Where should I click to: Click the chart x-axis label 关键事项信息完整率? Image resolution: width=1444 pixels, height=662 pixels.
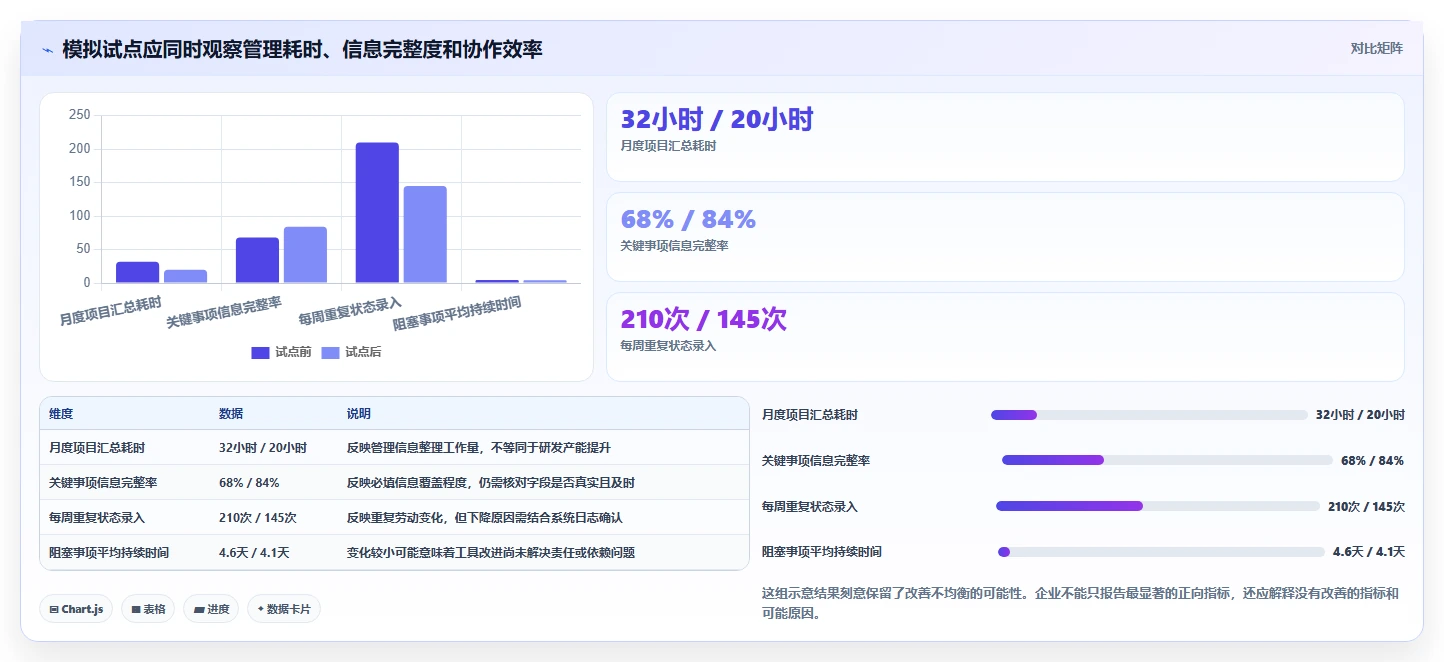[223, 312]
